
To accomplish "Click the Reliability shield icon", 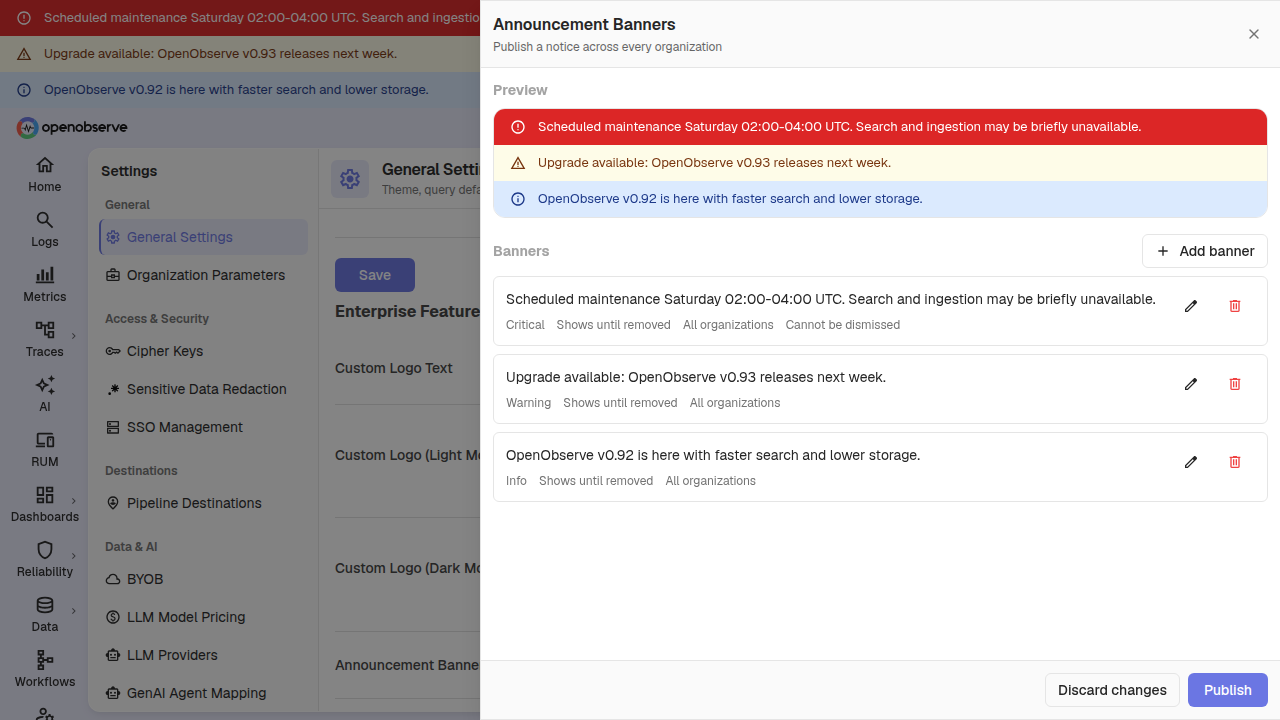I will (45, 550).
